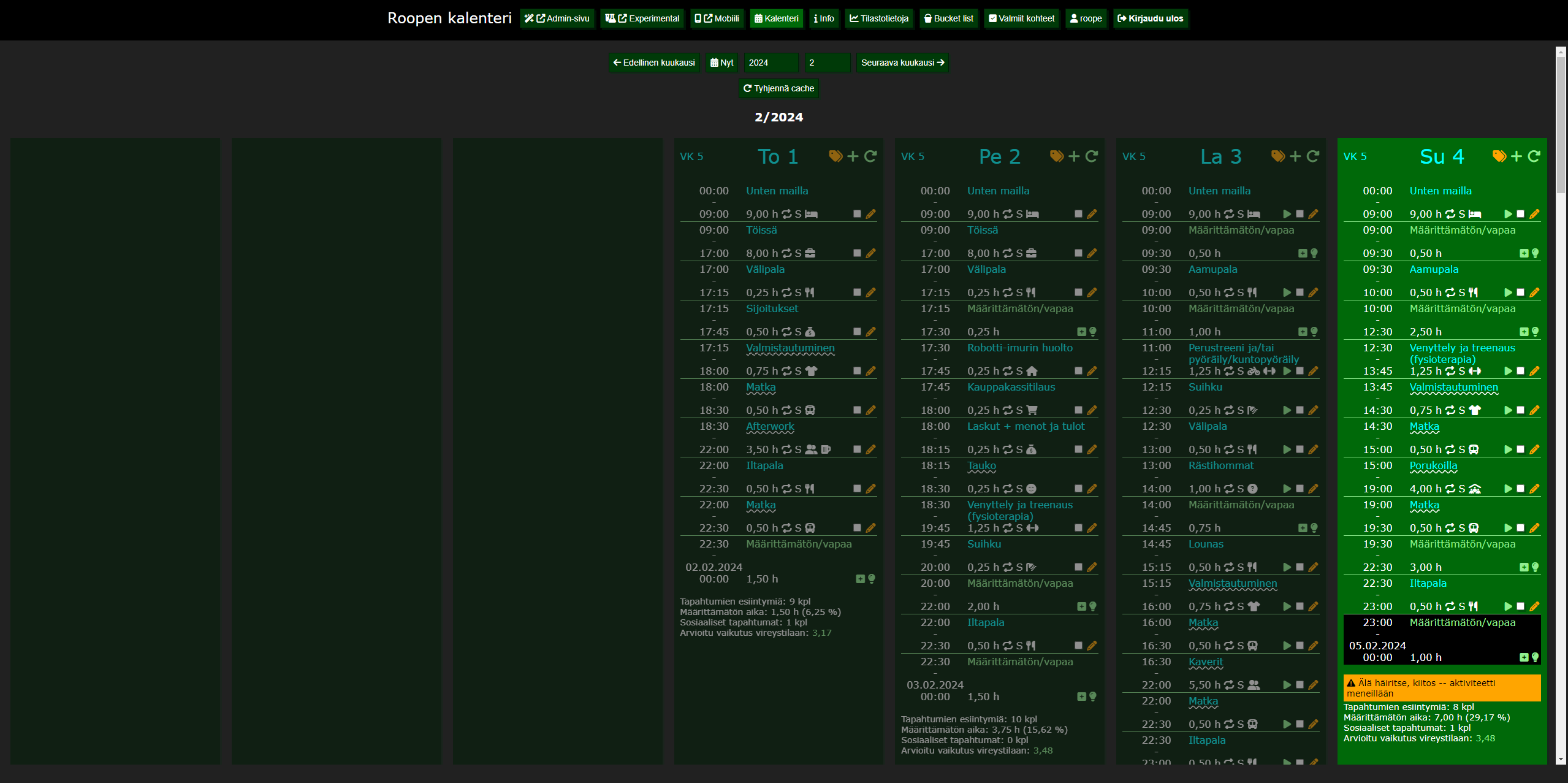Image resolution: width=1568 pixels, height=783 pixels.
Task: Stop the Unten mailla event on To 1
Action: coord(858,214)
